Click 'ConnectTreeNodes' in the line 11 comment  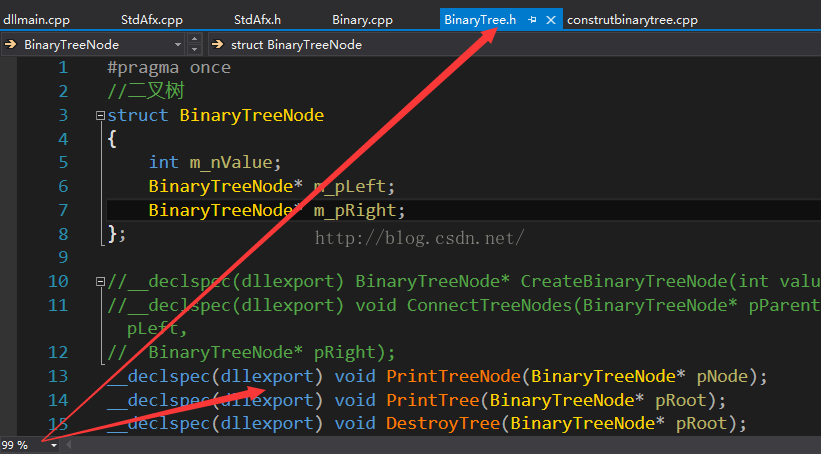point(490,305)
